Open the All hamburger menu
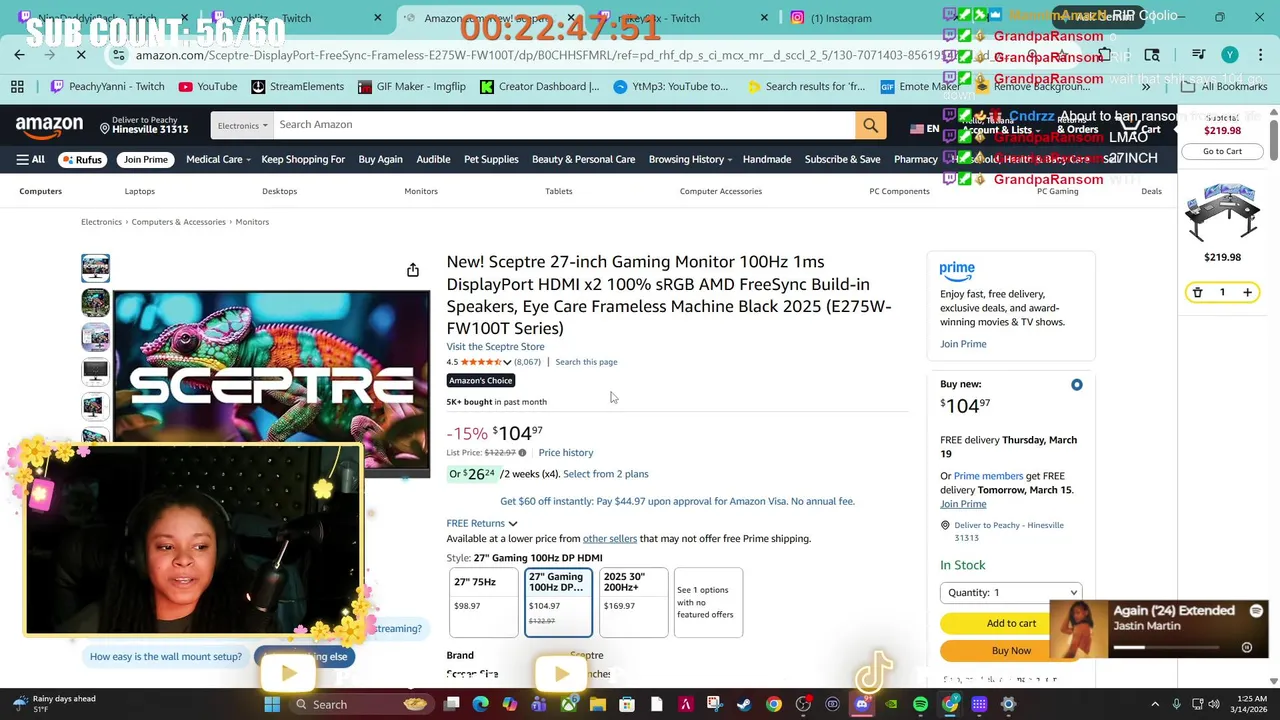Viewport: 1280px width, 720px height. point(30,159)
